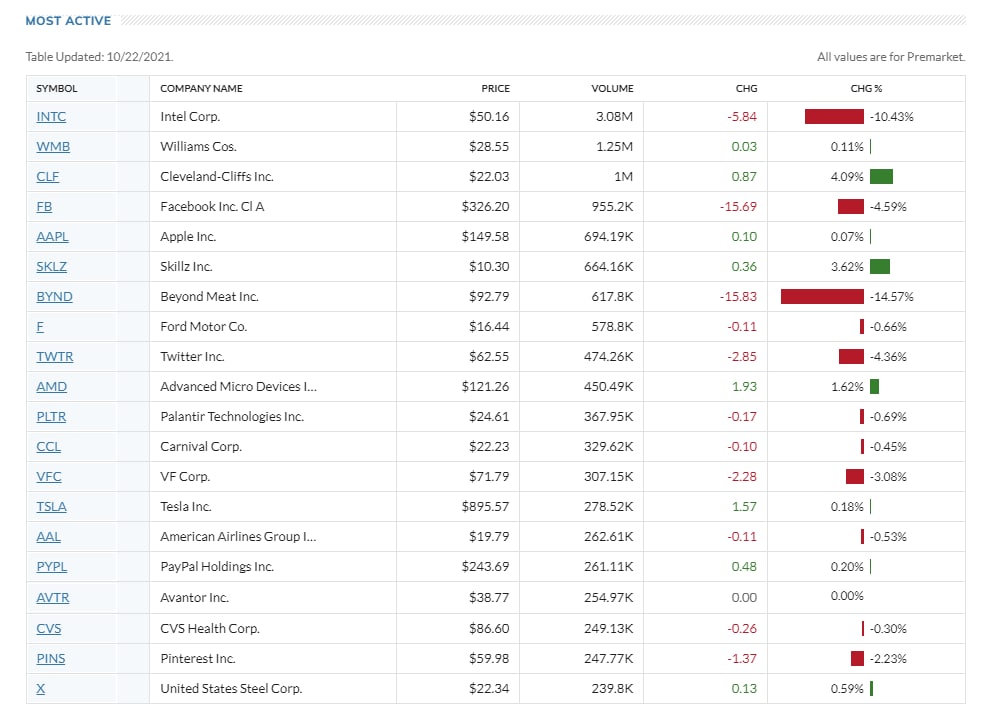Open the TWTR symbol link
Viewport: 990px width, 719px height.
[55, 357]
